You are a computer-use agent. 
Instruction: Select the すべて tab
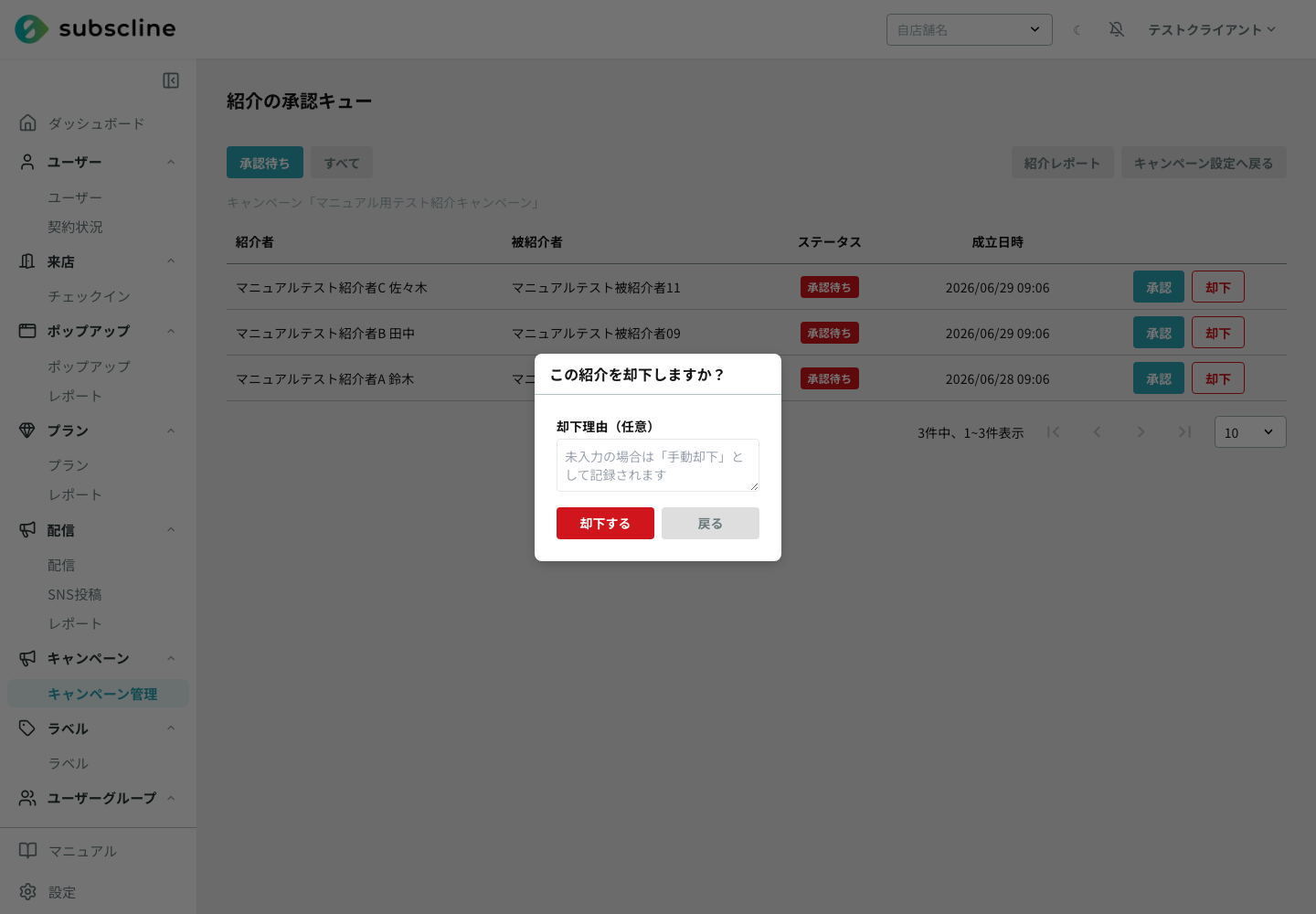(342, 163)
